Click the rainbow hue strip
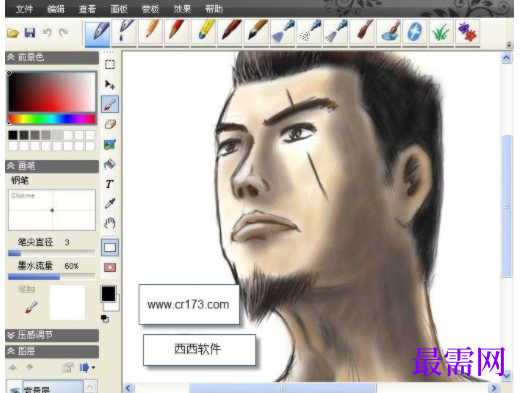This screenshot has height=393, width=524. click(x=52, y=119)
